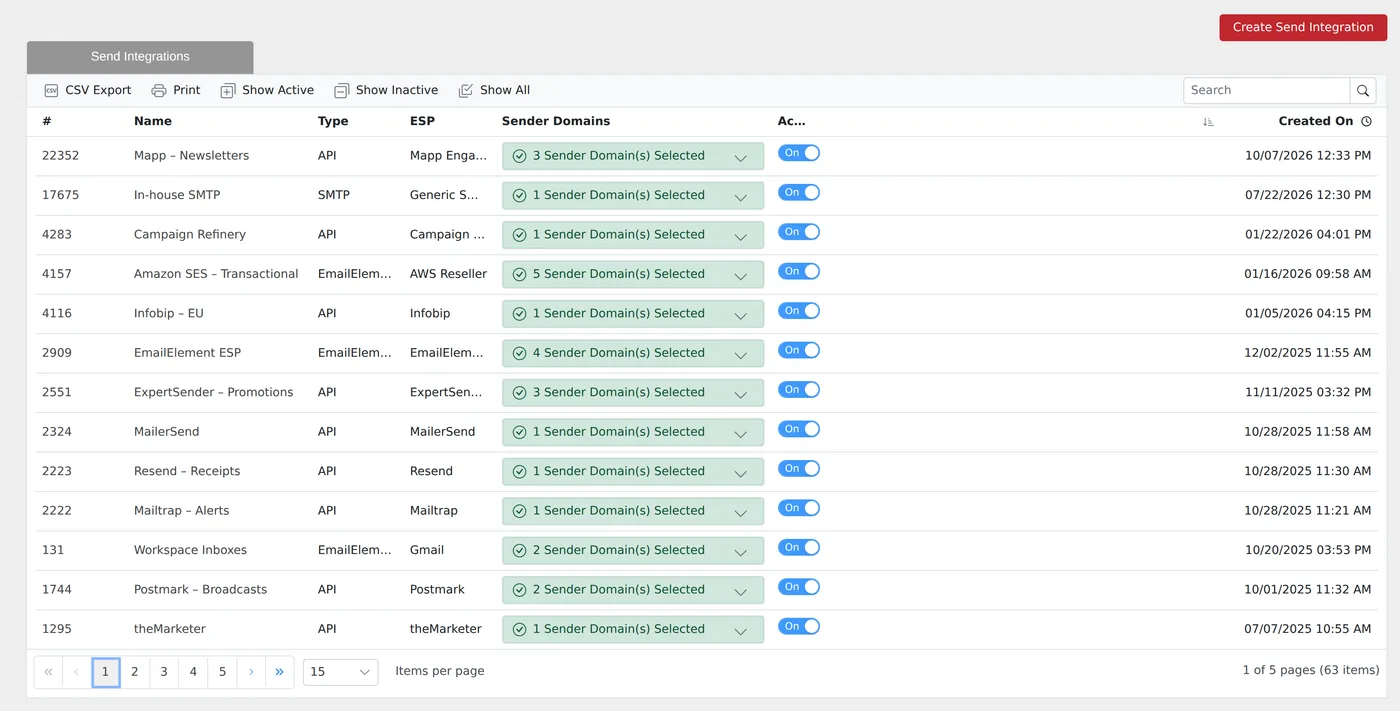The image size is (1400, 711).
Task: Open theMarketer sender domains dropdown
Action: 633,629
